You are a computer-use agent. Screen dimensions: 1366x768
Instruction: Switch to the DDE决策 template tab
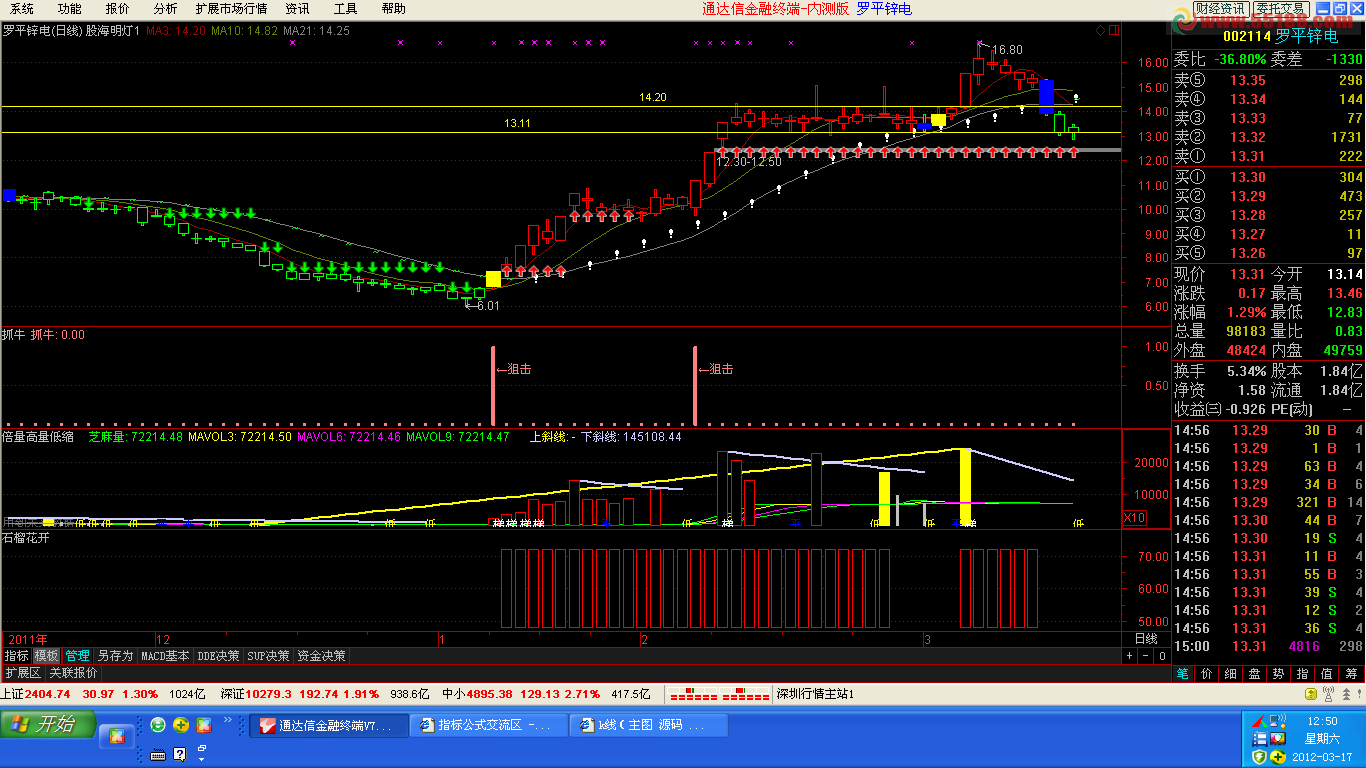coord(219,656)
